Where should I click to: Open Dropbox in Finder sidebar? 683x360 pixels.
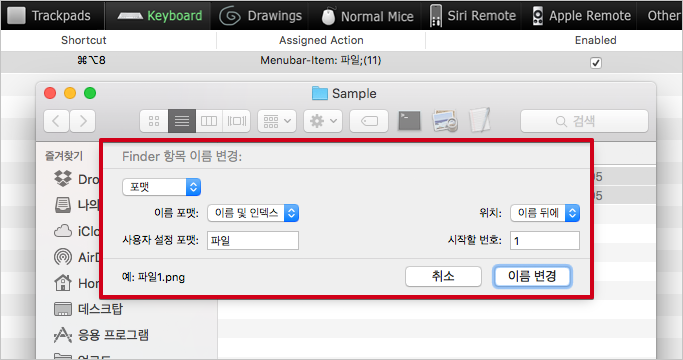76,179
